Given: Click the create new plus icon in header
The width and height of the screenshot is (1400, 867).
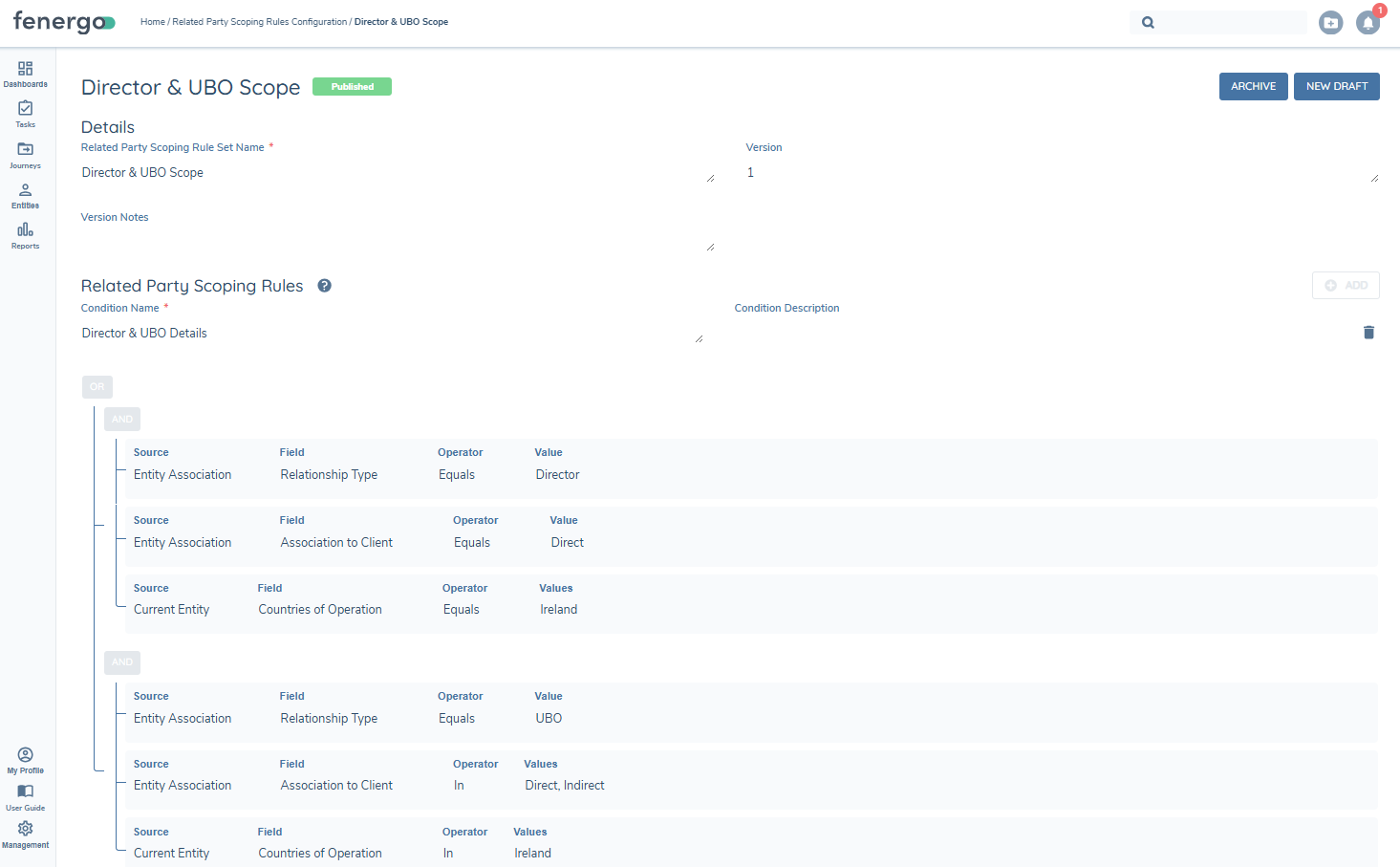Looking at the screenshot, I should point(1330,23).
